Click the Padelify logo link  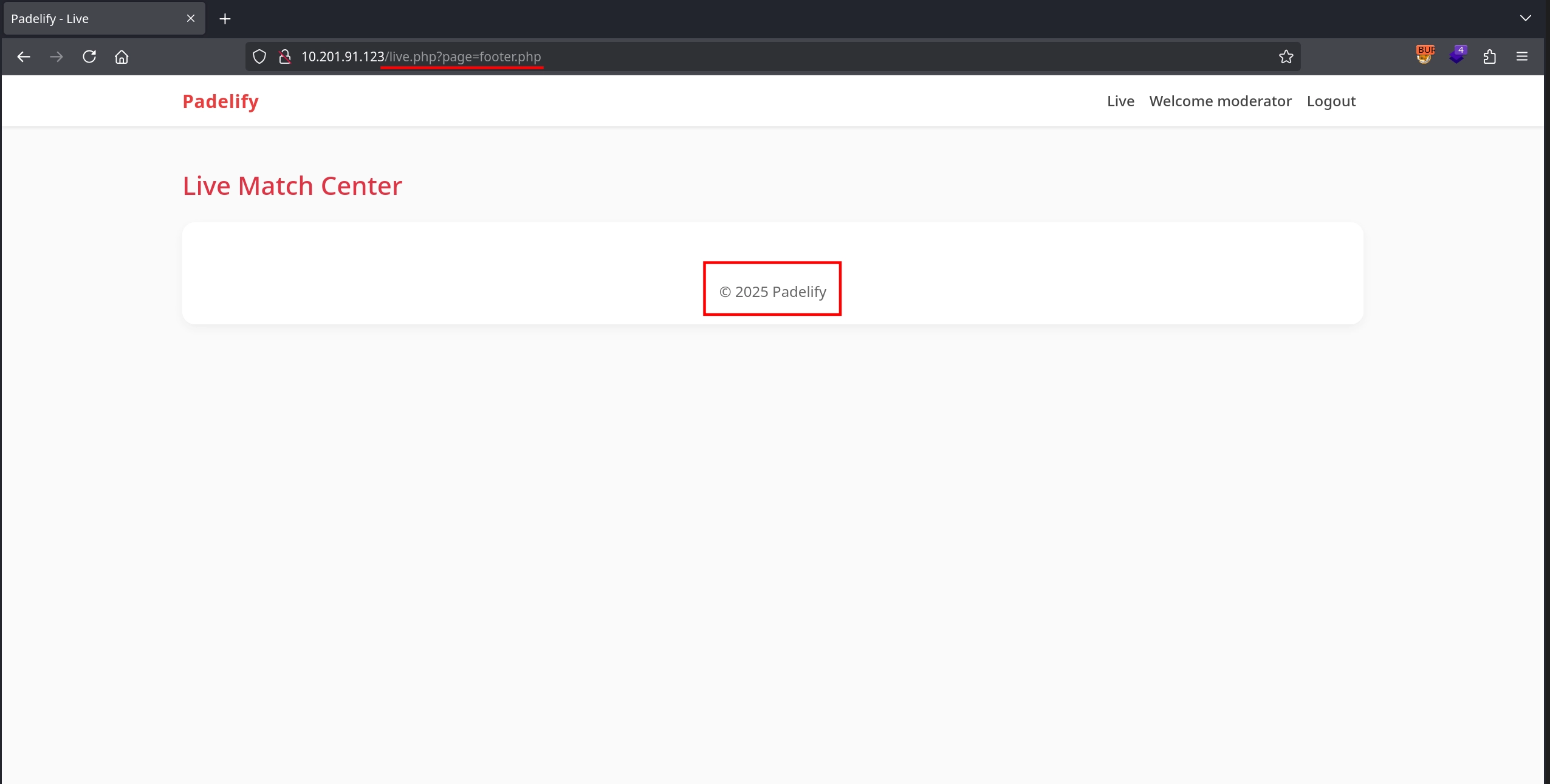point(221,101)
